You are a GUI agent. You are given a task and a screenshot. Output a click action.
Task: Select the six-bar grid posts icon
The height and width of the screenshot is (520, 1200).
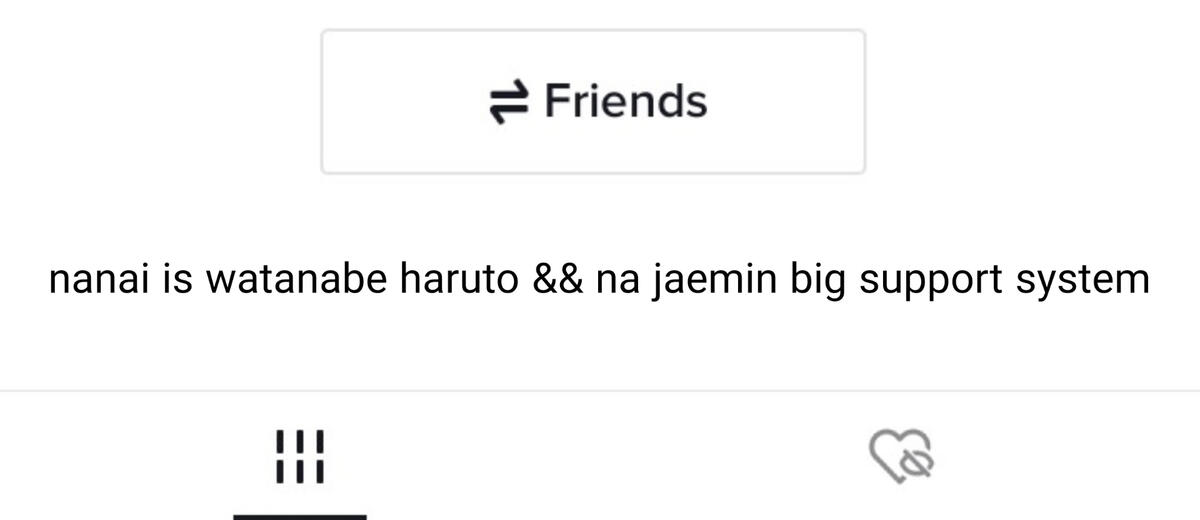[x=299, y=457]
